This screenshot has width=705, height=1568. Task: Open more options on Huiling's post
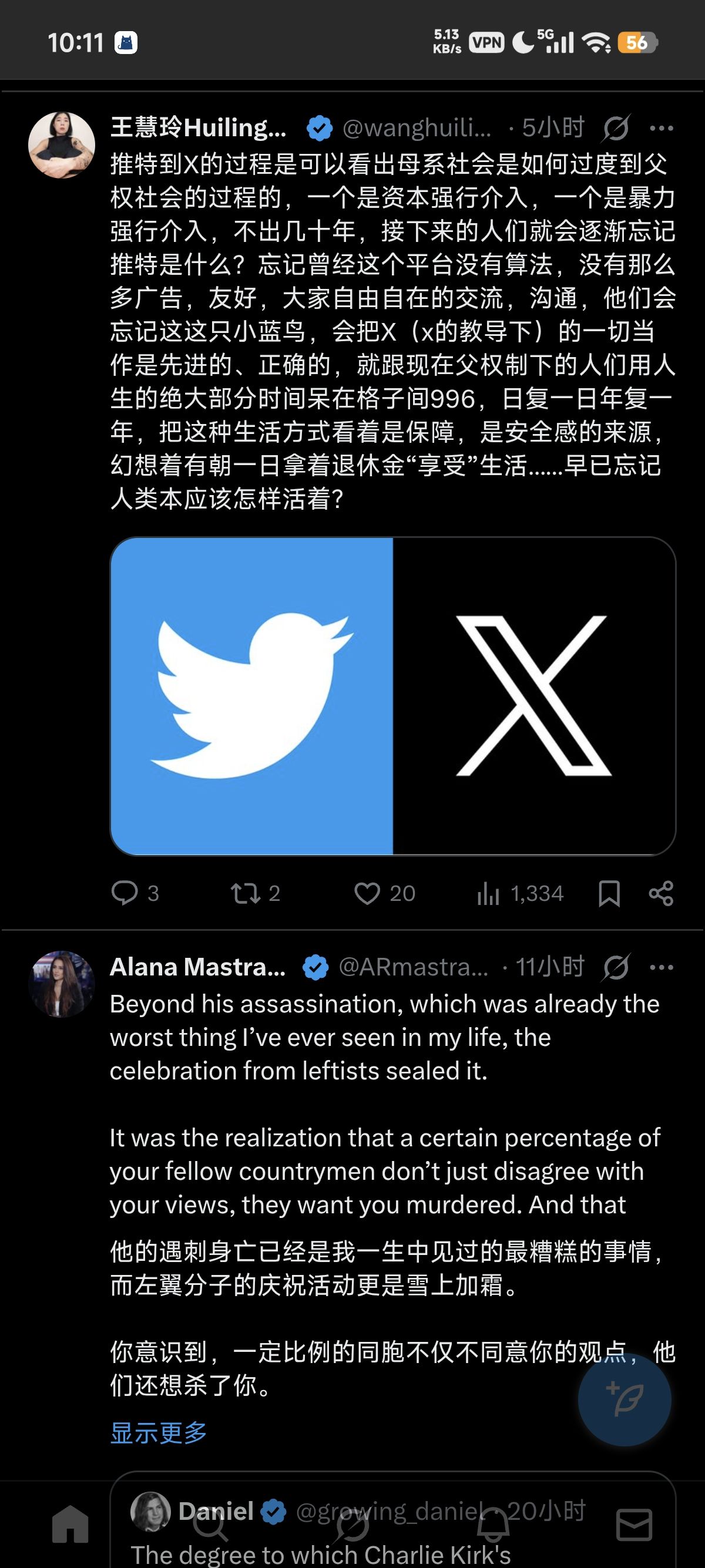(662, 128)
